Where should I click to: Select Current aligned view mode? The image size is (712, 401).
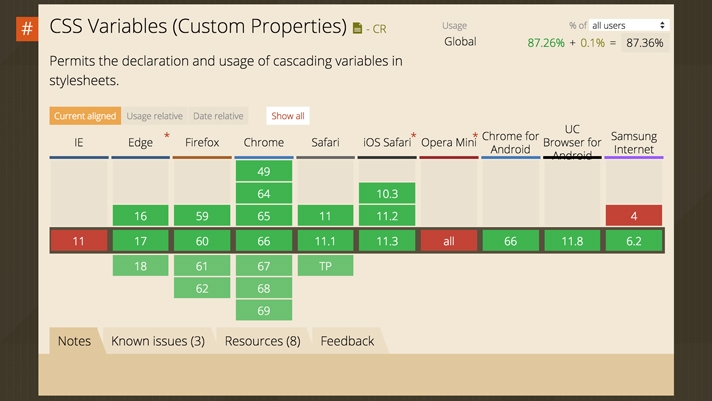[x=85, y=116]
